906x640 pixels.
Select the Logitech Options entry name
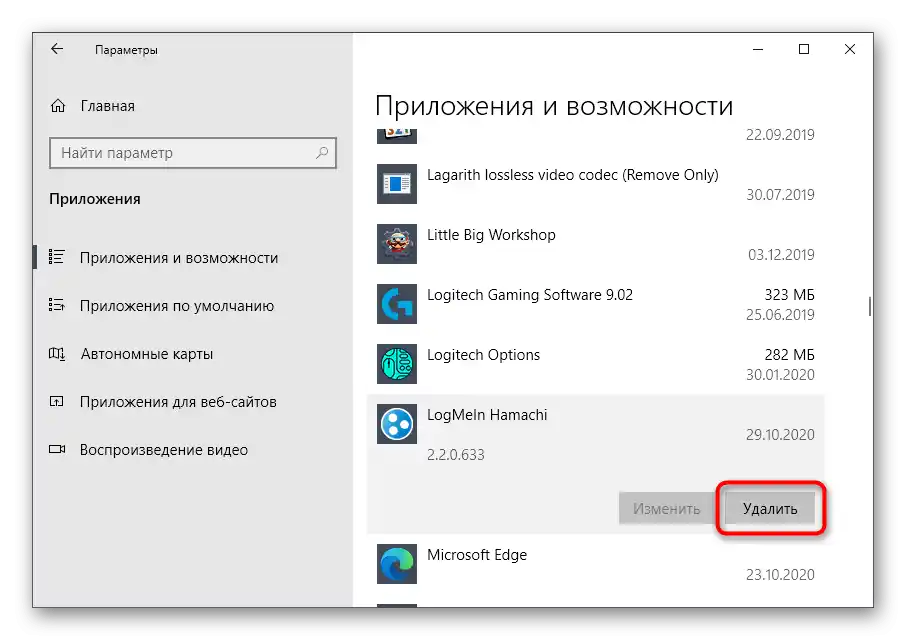[x=483, y=355]
